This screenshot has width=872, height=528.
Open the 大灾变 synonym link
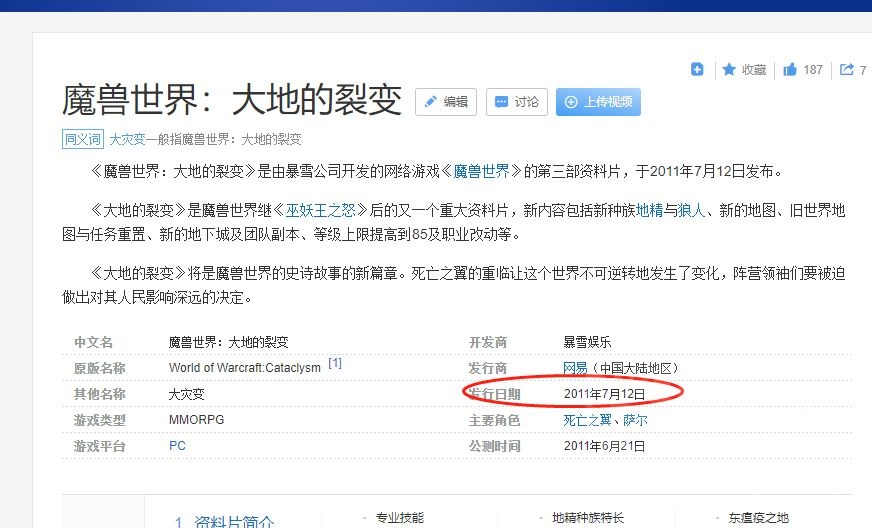[127, 139]
